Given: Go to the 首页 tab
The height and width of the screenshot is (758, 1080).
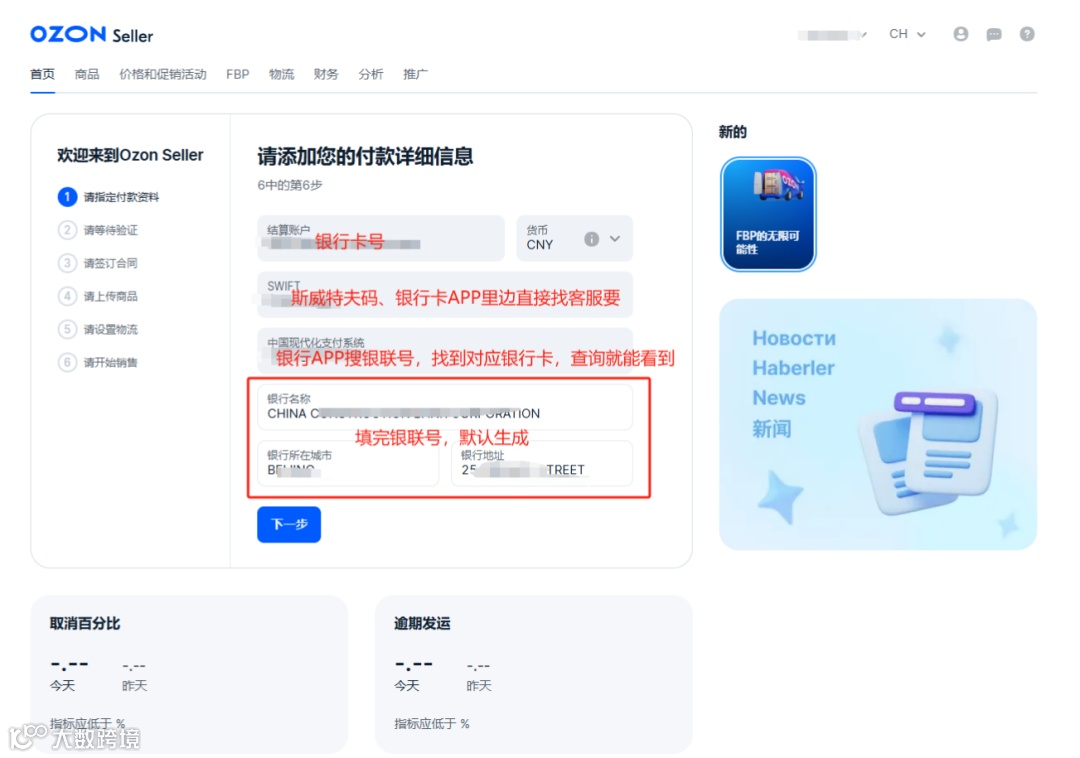Looking at the screenshot, I should point(42,74).
